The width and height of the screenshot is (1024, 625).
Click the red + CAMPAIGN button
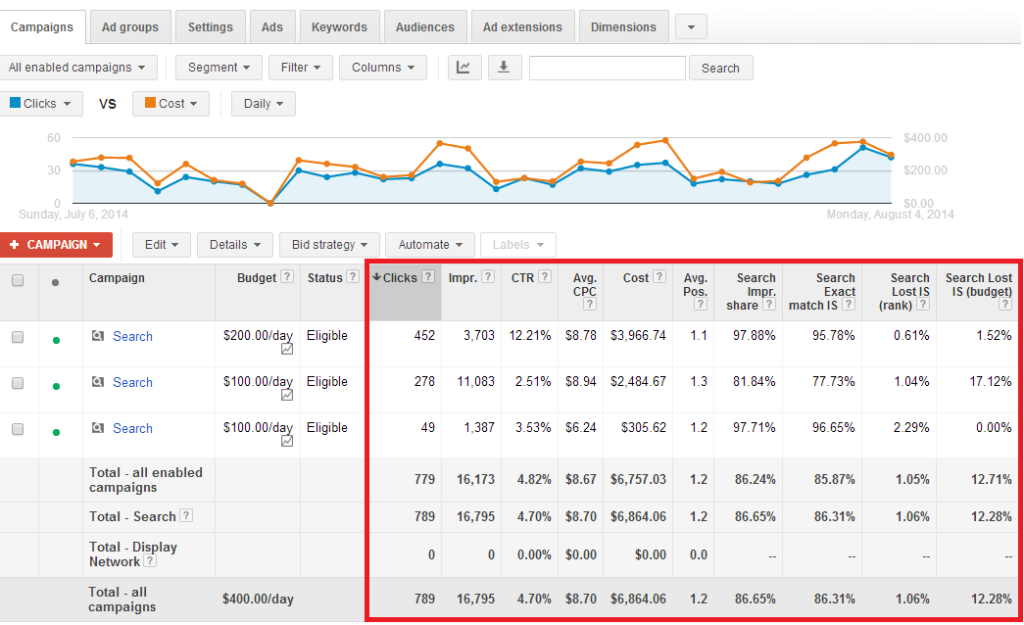56,244
